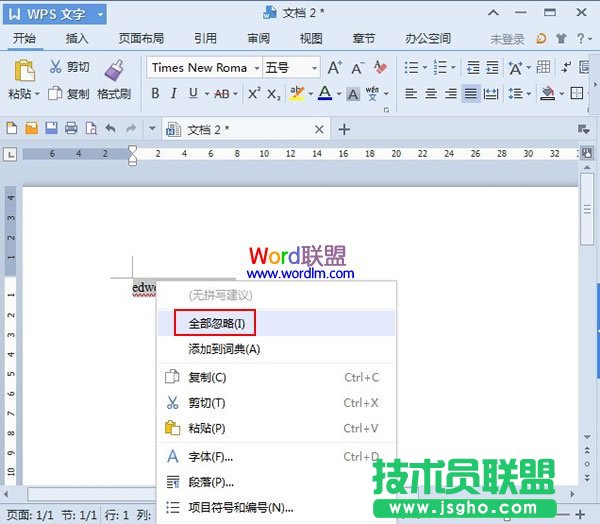Expand the line spacing arrow

click(529, 94)
